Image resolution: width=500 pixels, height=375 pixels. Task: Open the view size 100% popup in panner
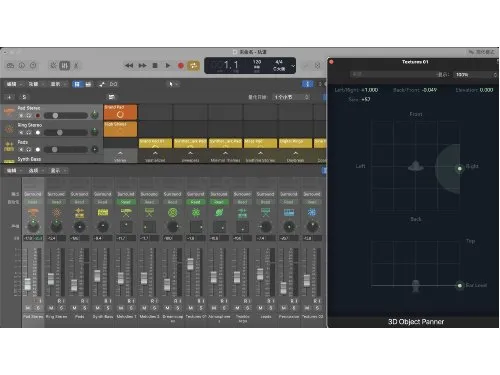click(x=476, y=75)
